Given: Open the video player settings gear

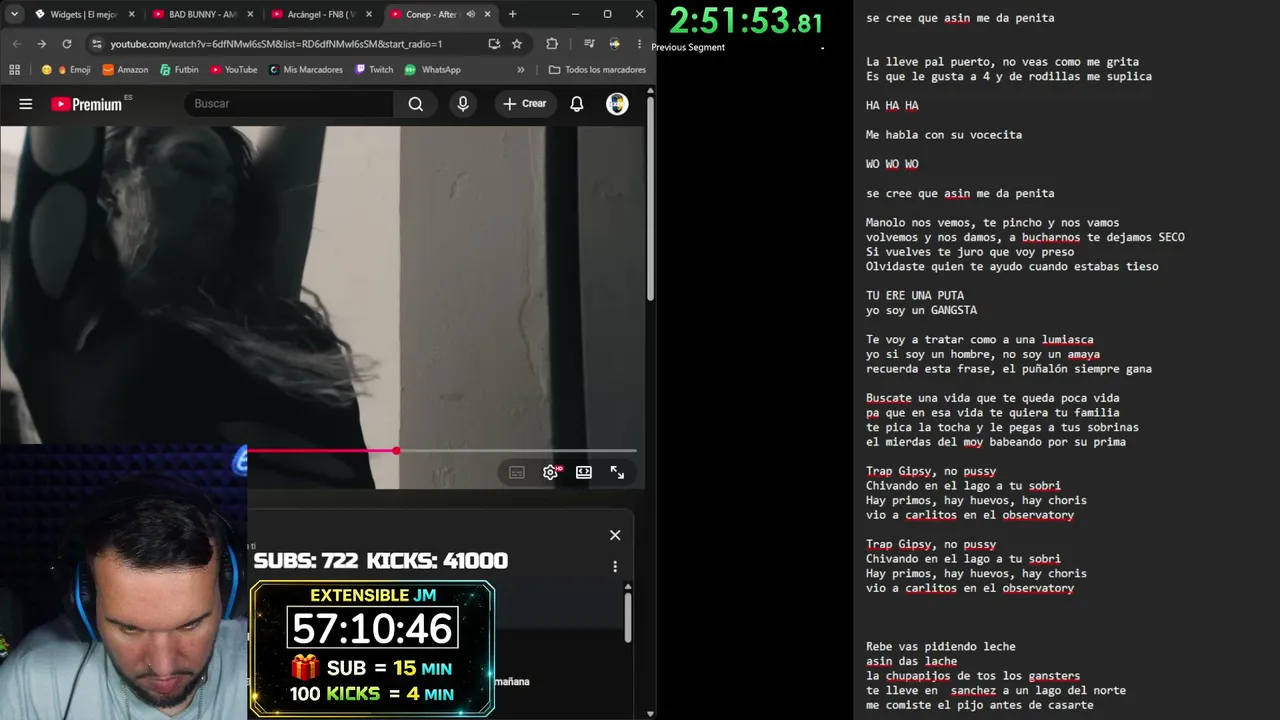Looking at the screenshot, I should click(x=551, y=473).
